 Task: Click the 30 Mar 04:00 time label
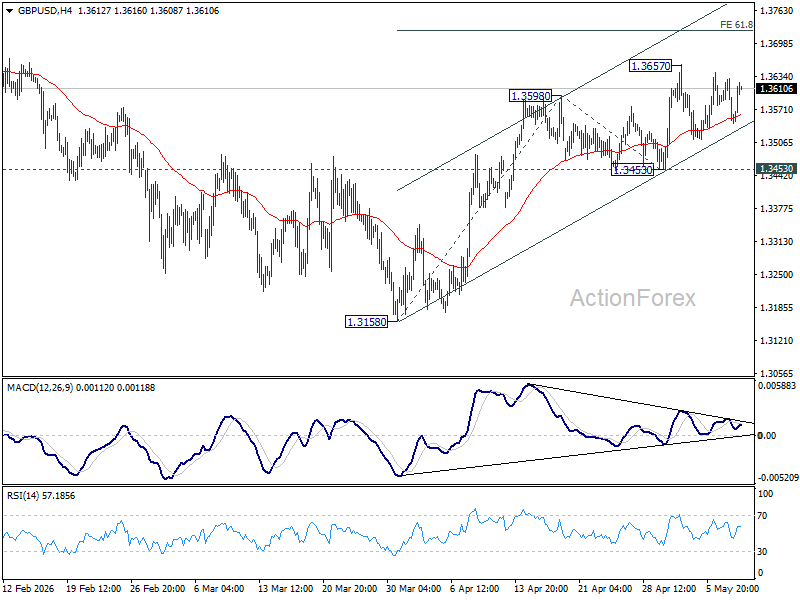coord(414,589)
